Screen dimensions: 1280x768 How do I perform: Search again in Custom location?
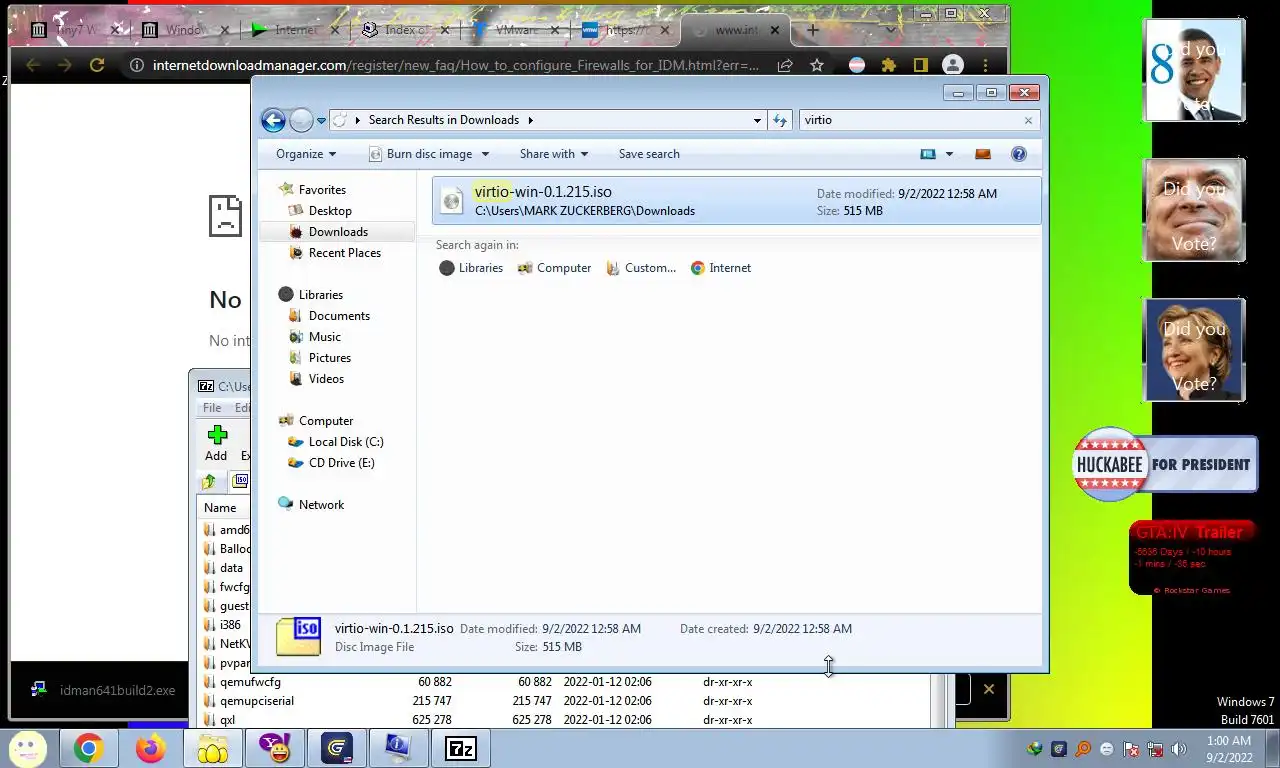(x=641, y=268)
